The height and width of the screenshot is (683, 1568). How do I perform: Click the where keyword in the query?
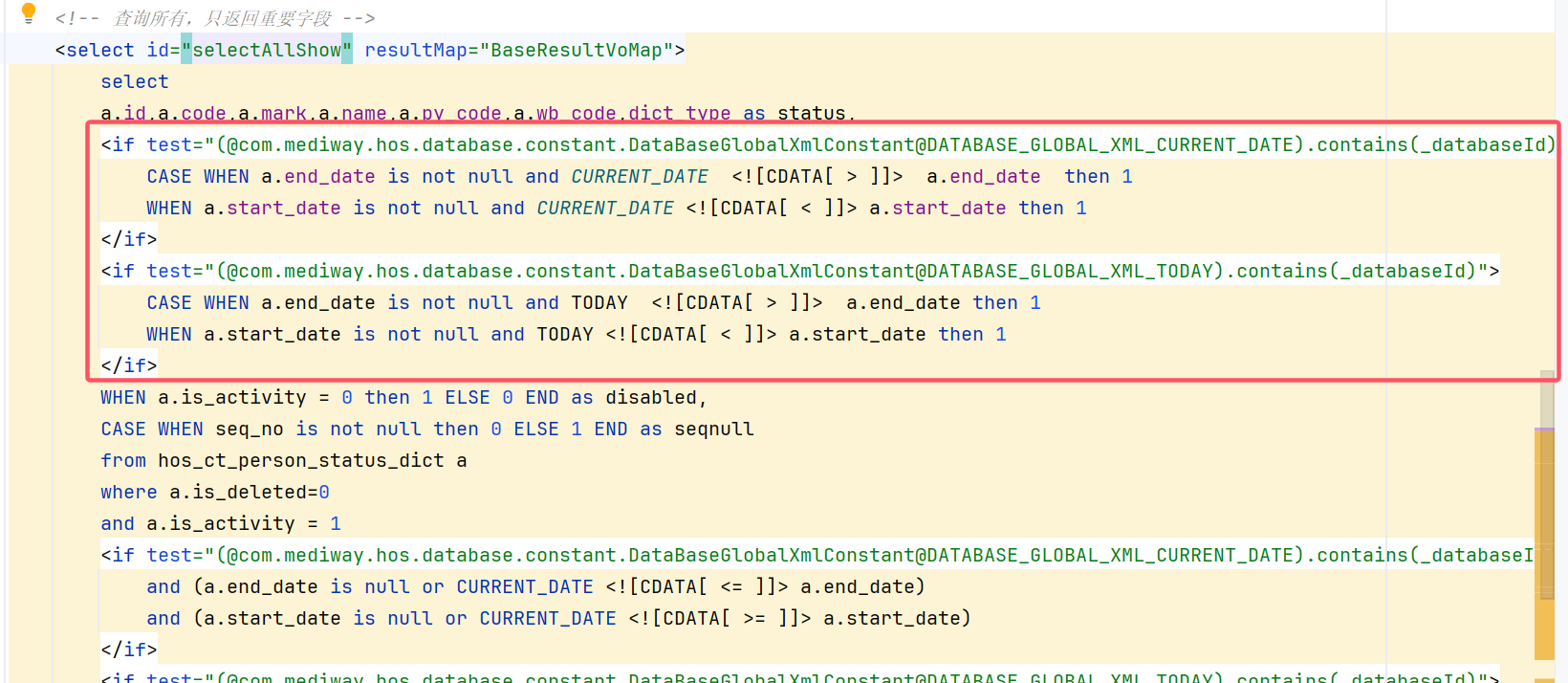click(128, 492)
